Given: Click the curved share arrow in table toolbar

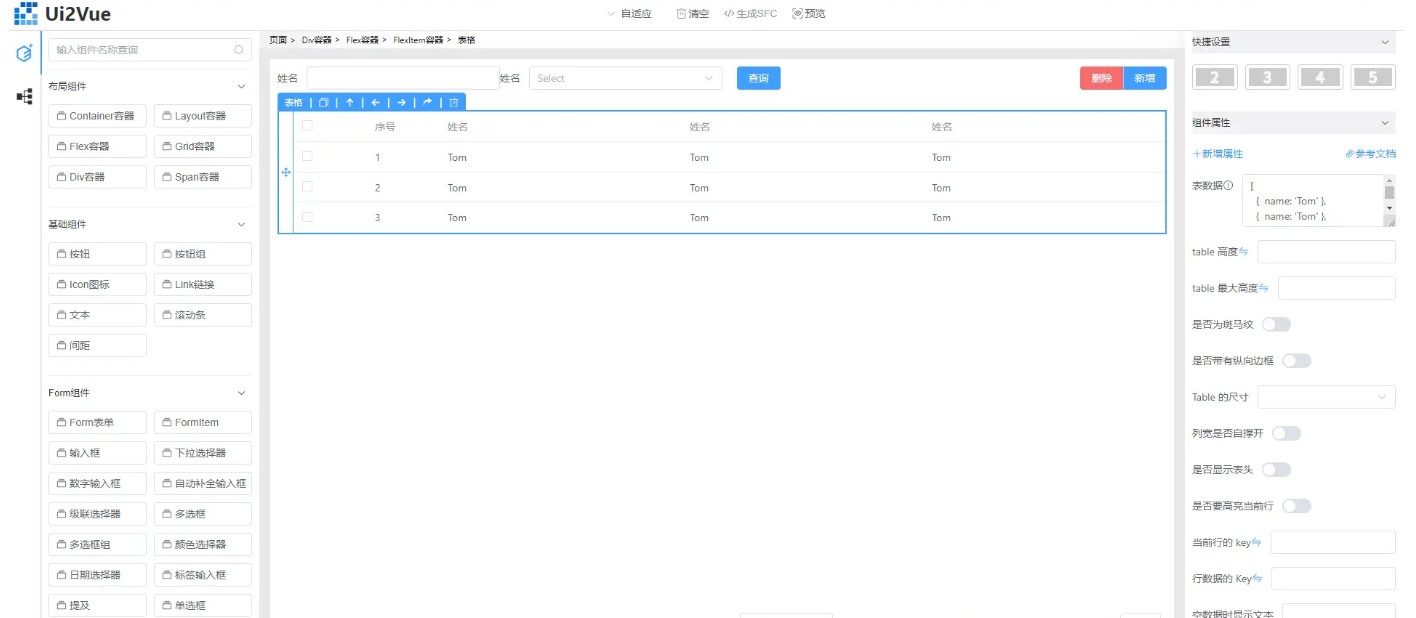Looking at the screenshot, I should pos(427,102).
